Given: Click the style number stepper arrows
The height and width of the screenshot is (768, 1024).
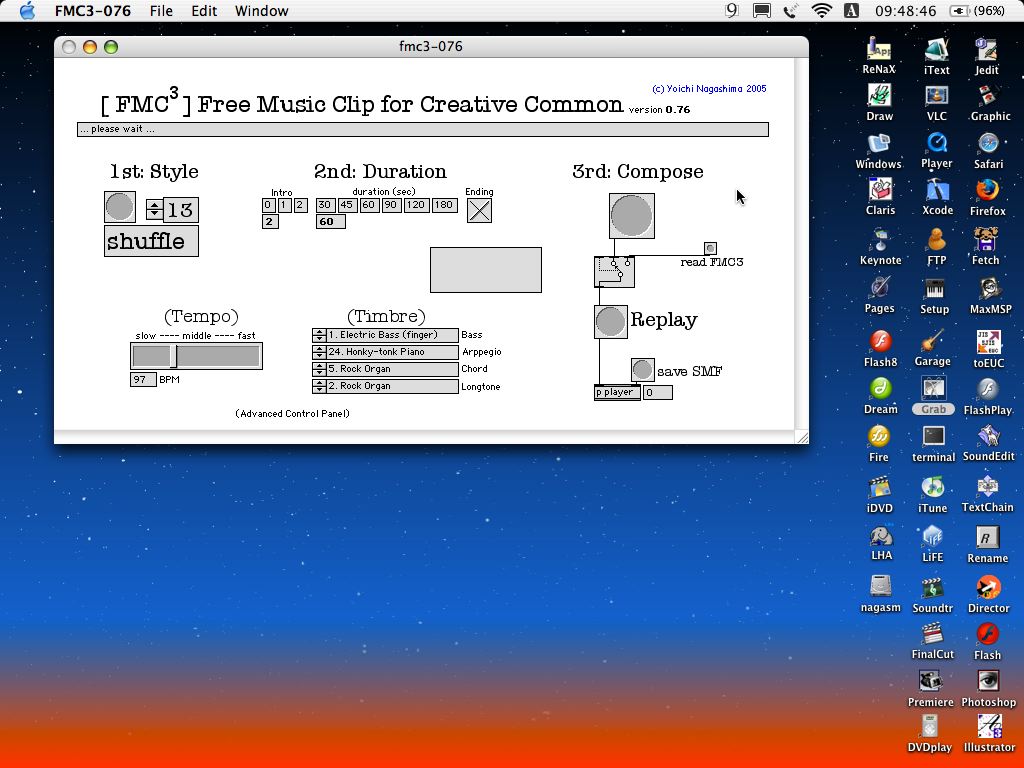Looking at the screenshot, I should 154,209.
